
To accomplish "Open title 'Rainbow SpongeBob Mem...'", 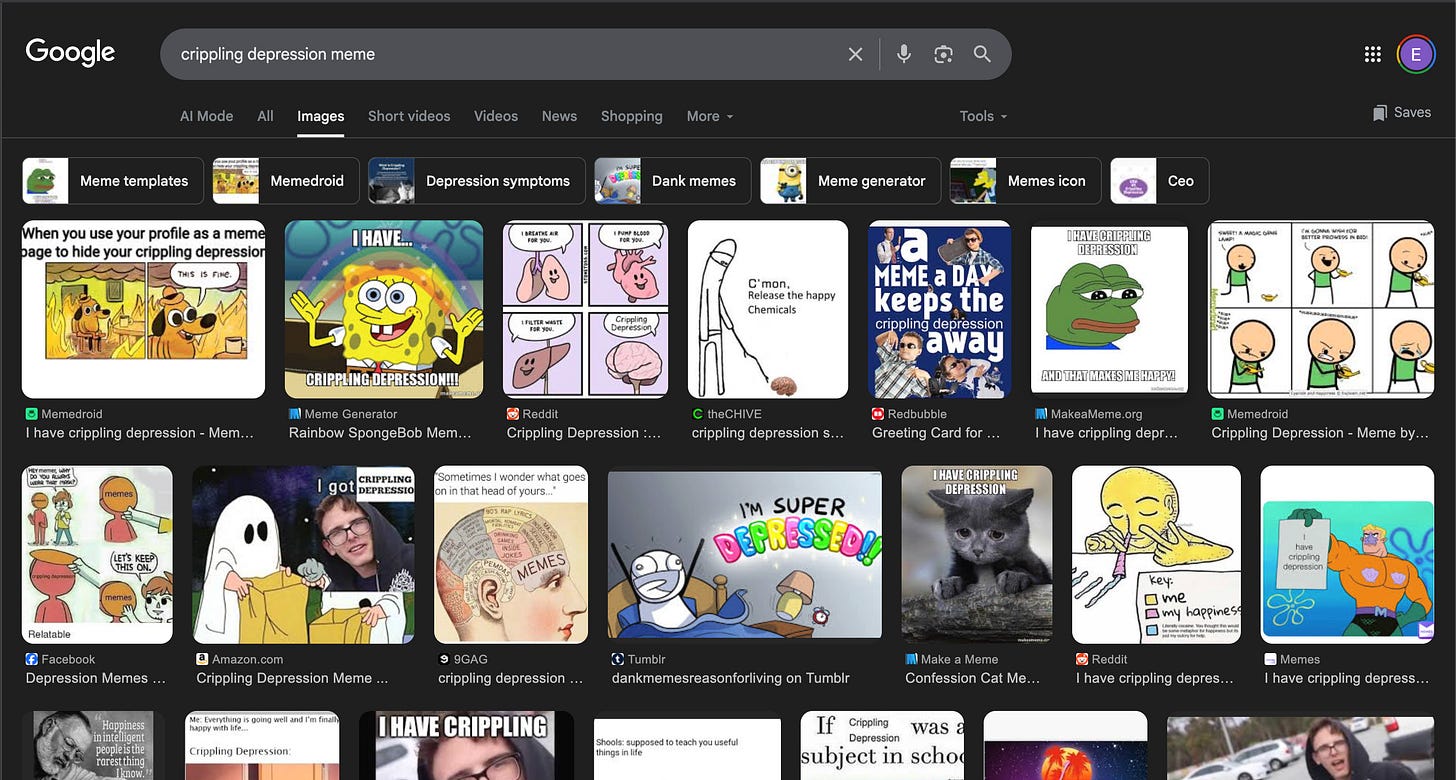I will coord(380,433).
